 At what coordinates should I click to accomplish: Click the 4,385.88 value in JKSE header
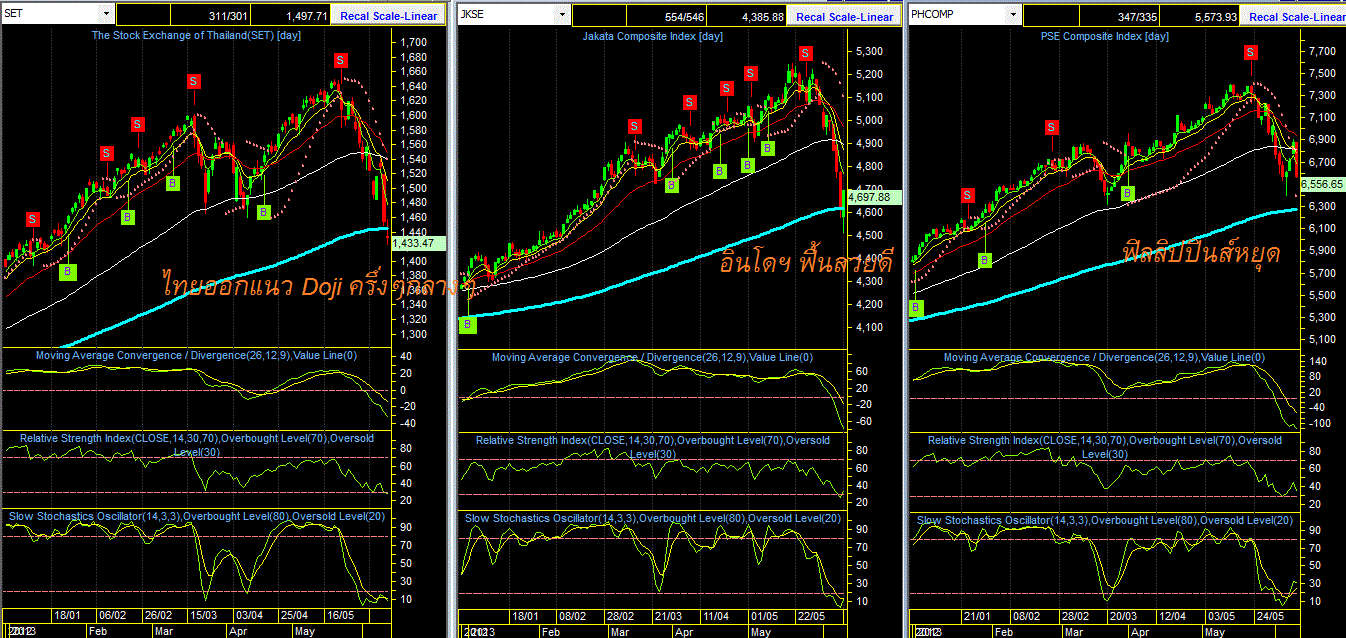pos(764,17)
